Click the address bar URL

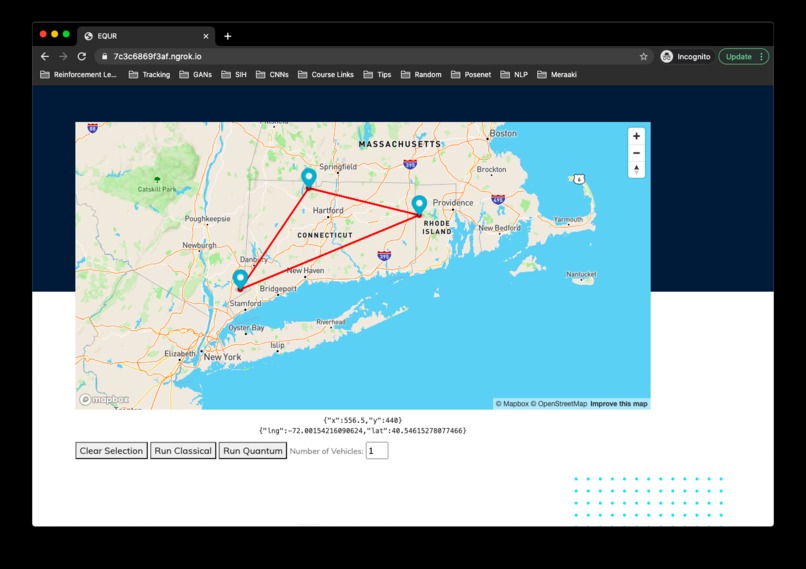157,57
